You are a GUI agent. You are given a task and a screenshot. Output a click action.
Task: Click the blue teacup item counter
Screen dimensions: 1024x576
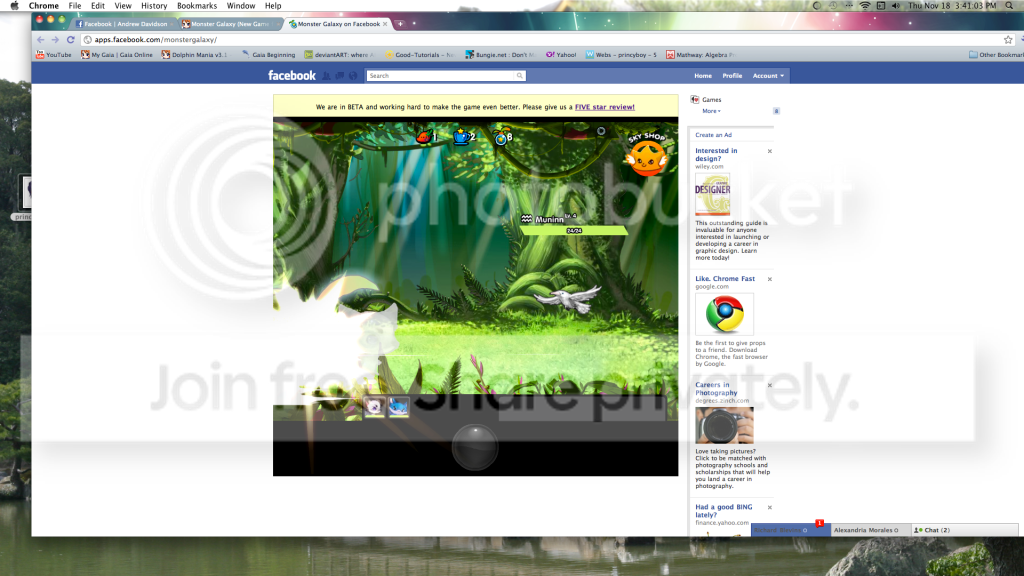coord(464,136)
